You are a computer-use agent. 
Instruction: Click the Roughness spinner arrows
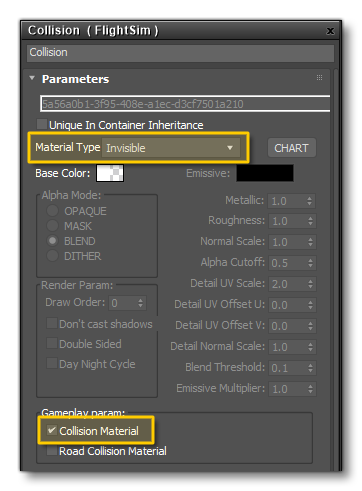coord(310,221)
